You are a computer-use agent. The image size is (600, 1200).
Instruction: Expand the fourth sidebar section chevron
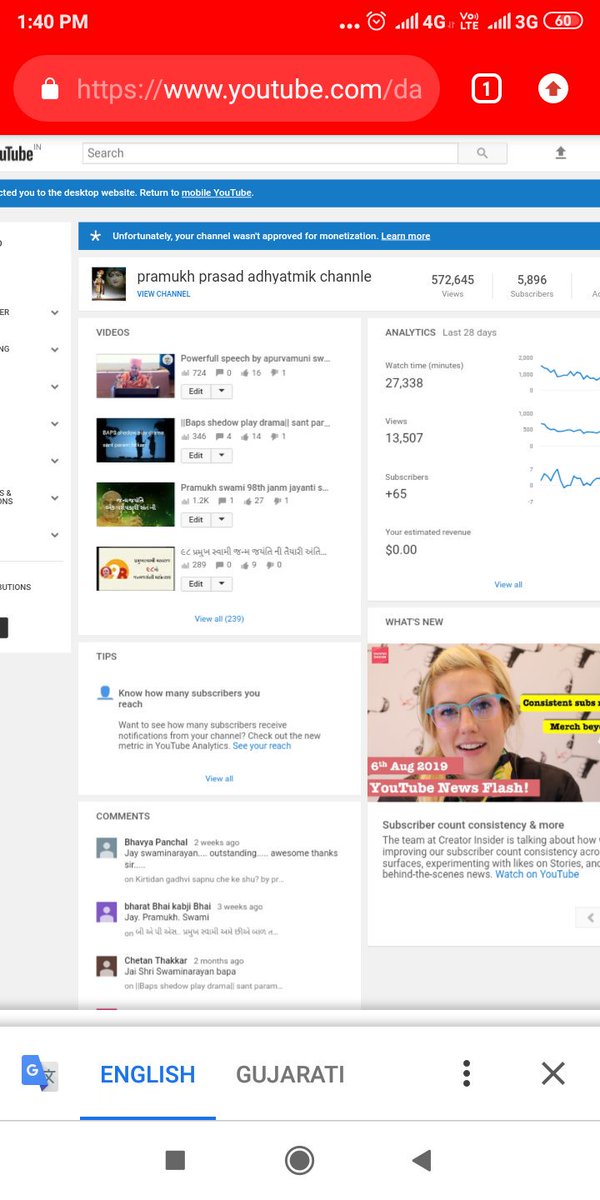pos(55,424)
